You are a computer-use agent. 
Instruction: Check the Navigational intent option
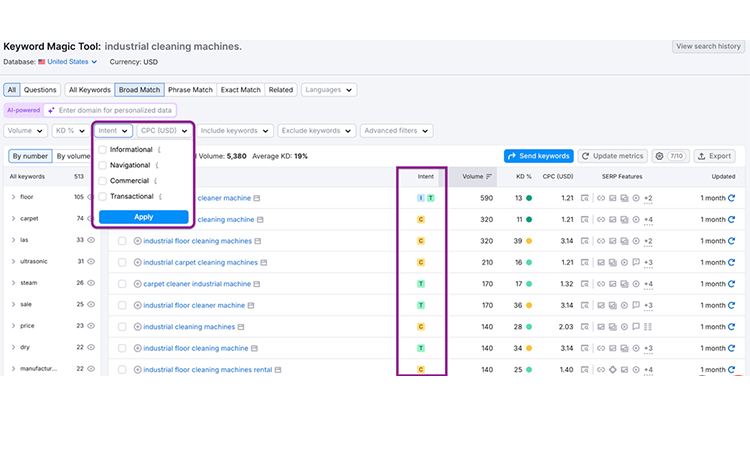click(x=102, y=165)
